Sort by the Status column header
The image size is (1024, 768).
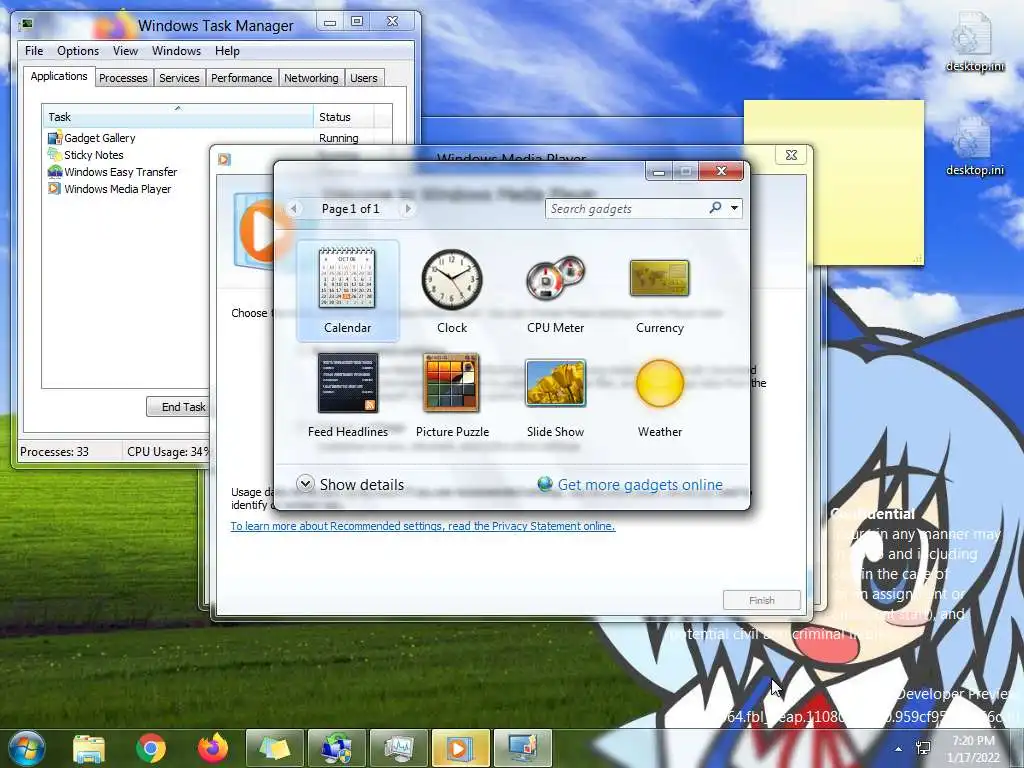[344, 117]
